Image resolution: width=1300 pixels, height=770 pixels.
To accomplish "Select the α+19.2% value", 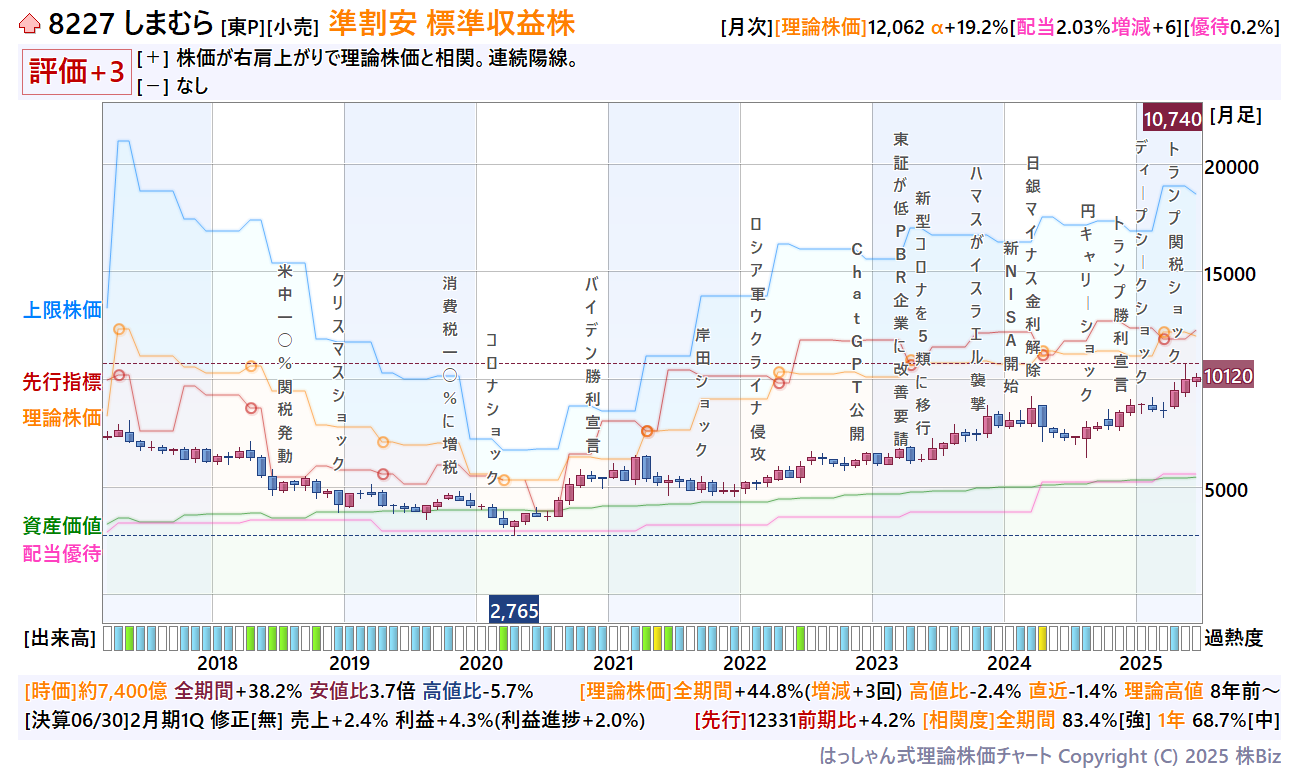I will (969, 27).
